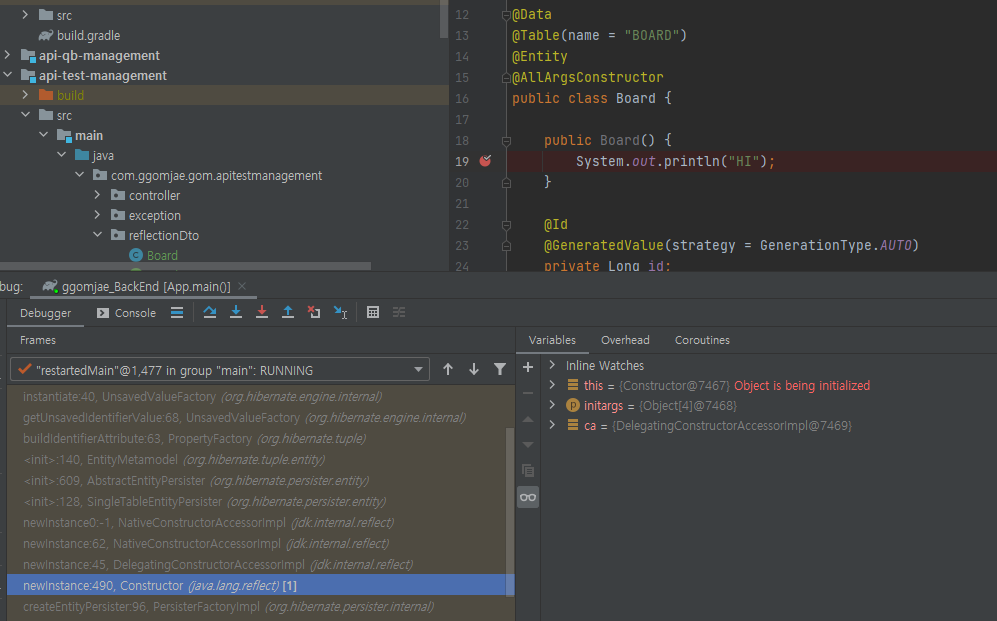Move watch up in Variables panel

coord(528,419)
